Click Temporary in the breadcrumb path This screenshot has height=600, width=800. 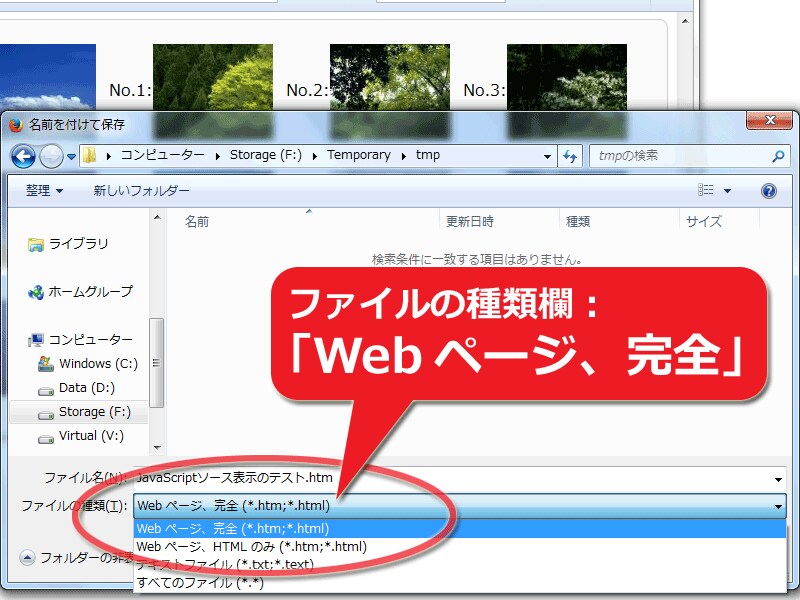pos(359,155)
